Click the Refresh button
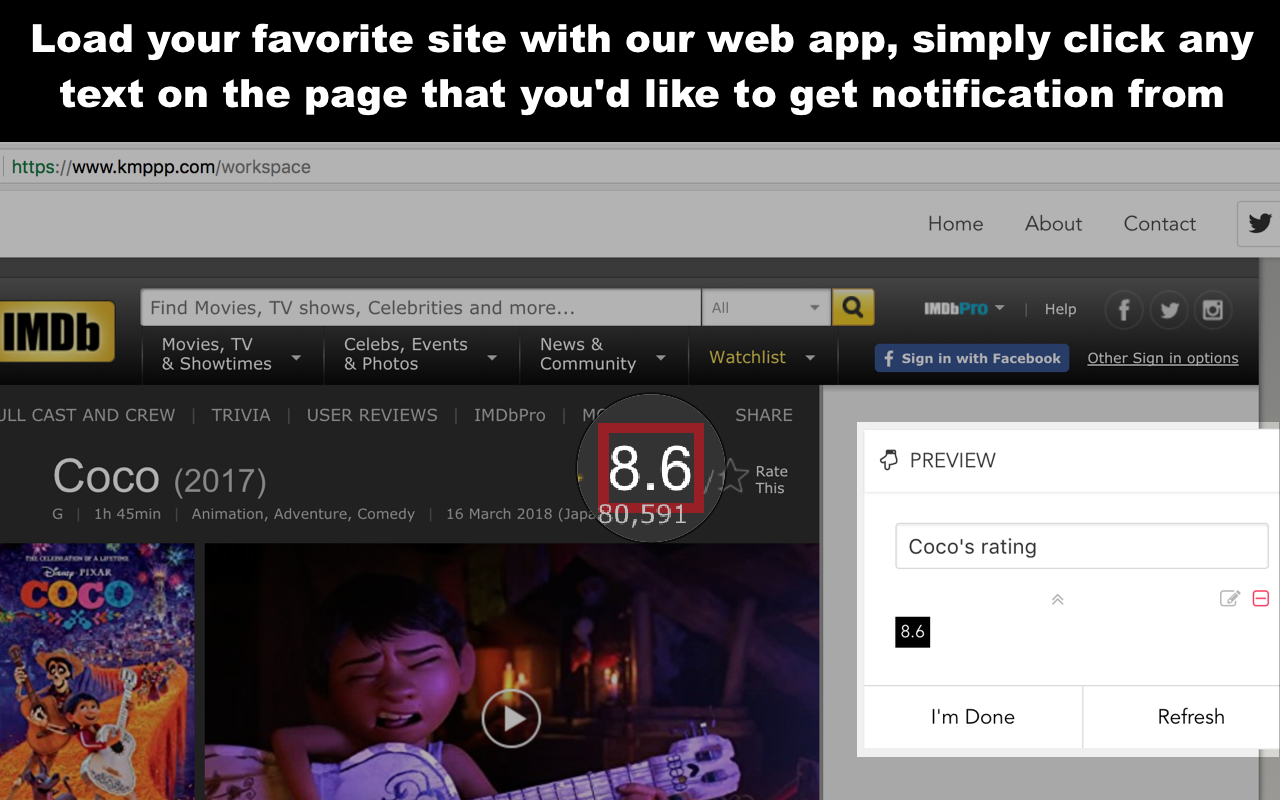1280x800 pixels. pos(1190,717)
